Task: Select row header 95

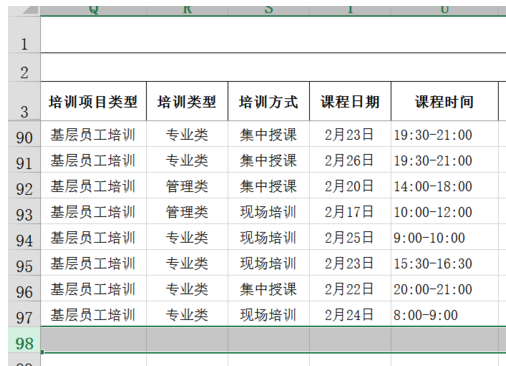Action: pyautogui.click(x=24, y=262)
